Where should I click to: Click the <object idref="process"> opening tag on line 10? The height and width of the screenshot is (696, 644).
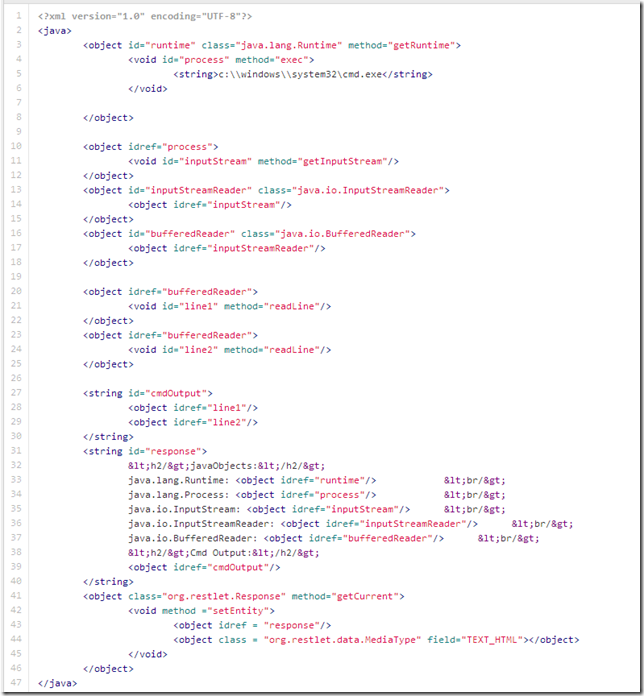click(150, 147)
